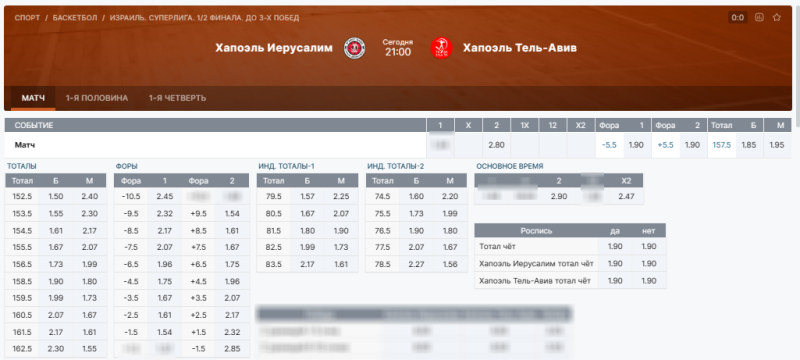This screenshot has height=360, width=800.
Task: Choose over 1.80 for individual total 81.5
Action: [307, 230]
